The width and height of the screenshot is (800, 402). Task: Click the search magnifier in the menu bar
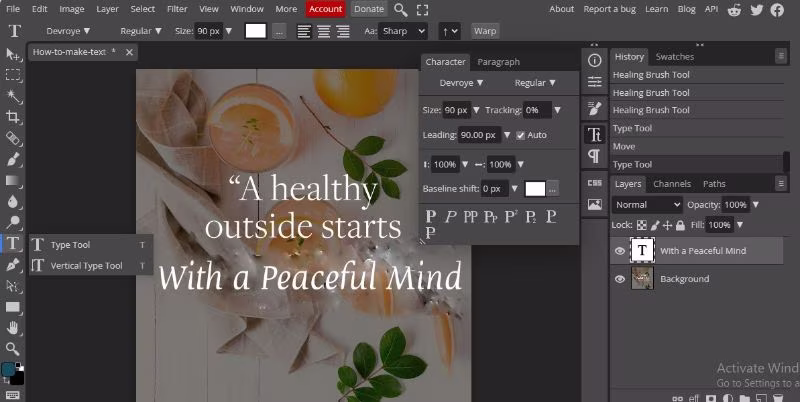pyautogui.click(x=401, y=9)
